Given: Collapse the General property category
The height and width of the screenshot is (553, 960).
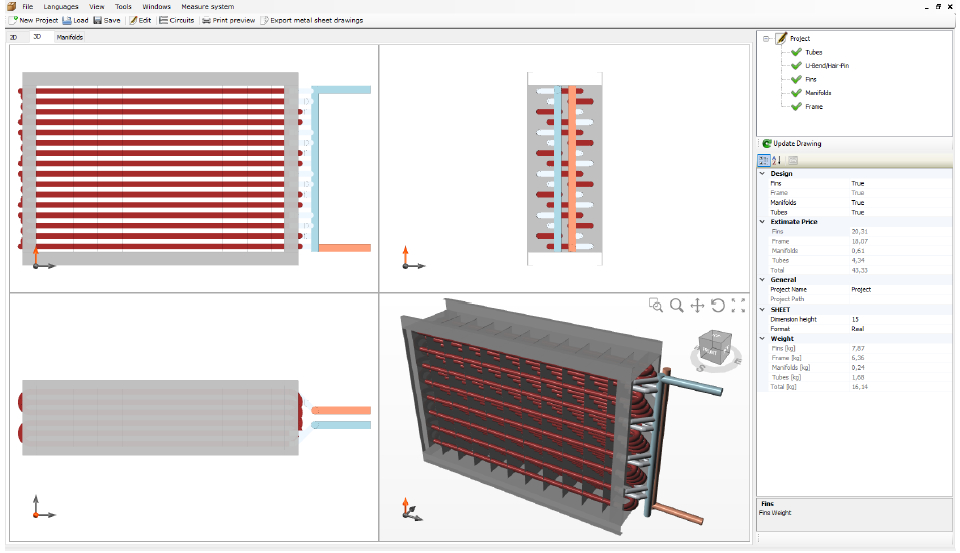Looking at the screenshot, I should pyautogui.click(x=762, y=279).
